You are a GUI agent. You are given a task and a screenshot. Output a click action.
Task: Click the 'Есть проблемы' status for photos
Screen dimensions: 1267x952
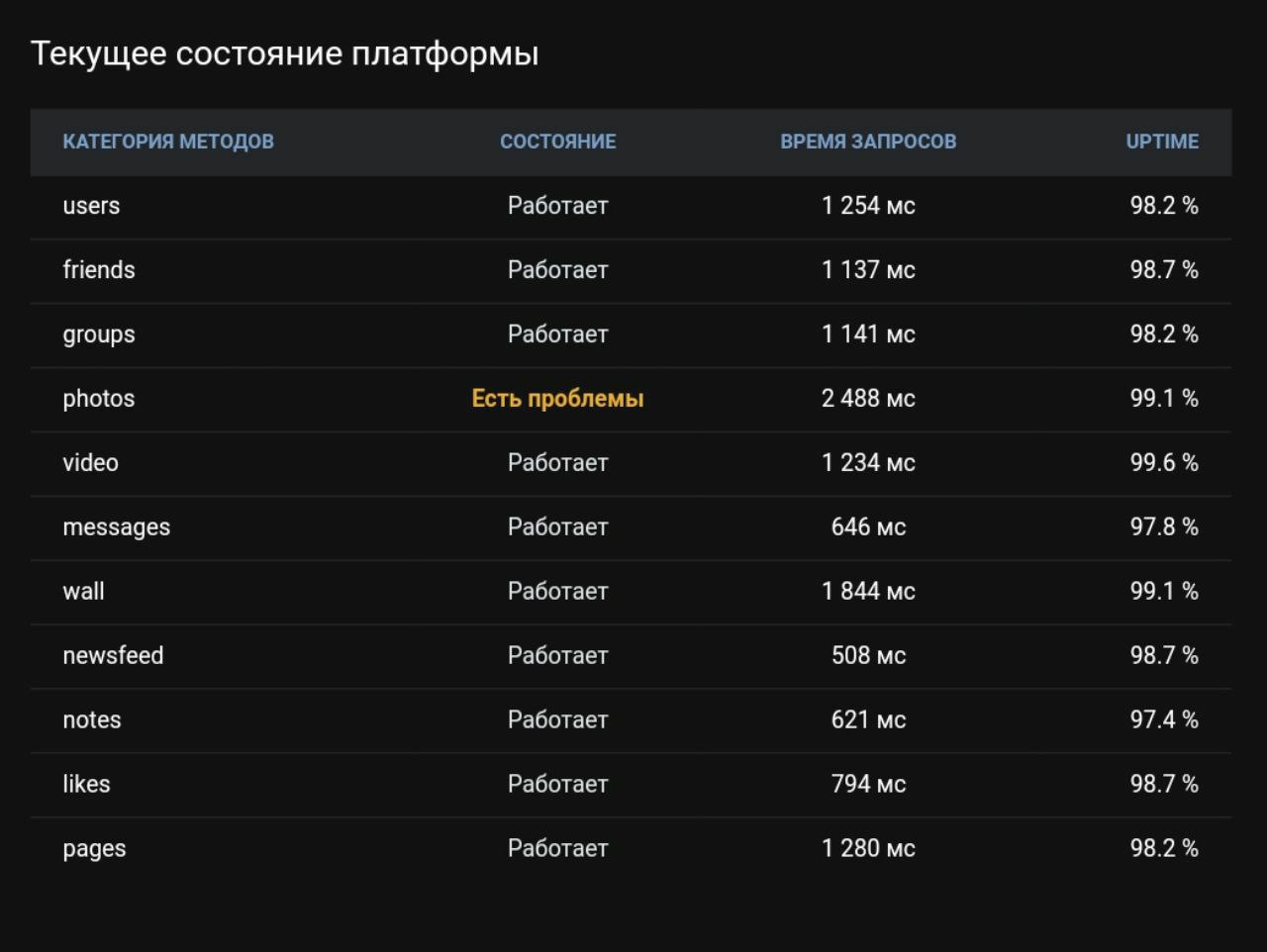557,399
